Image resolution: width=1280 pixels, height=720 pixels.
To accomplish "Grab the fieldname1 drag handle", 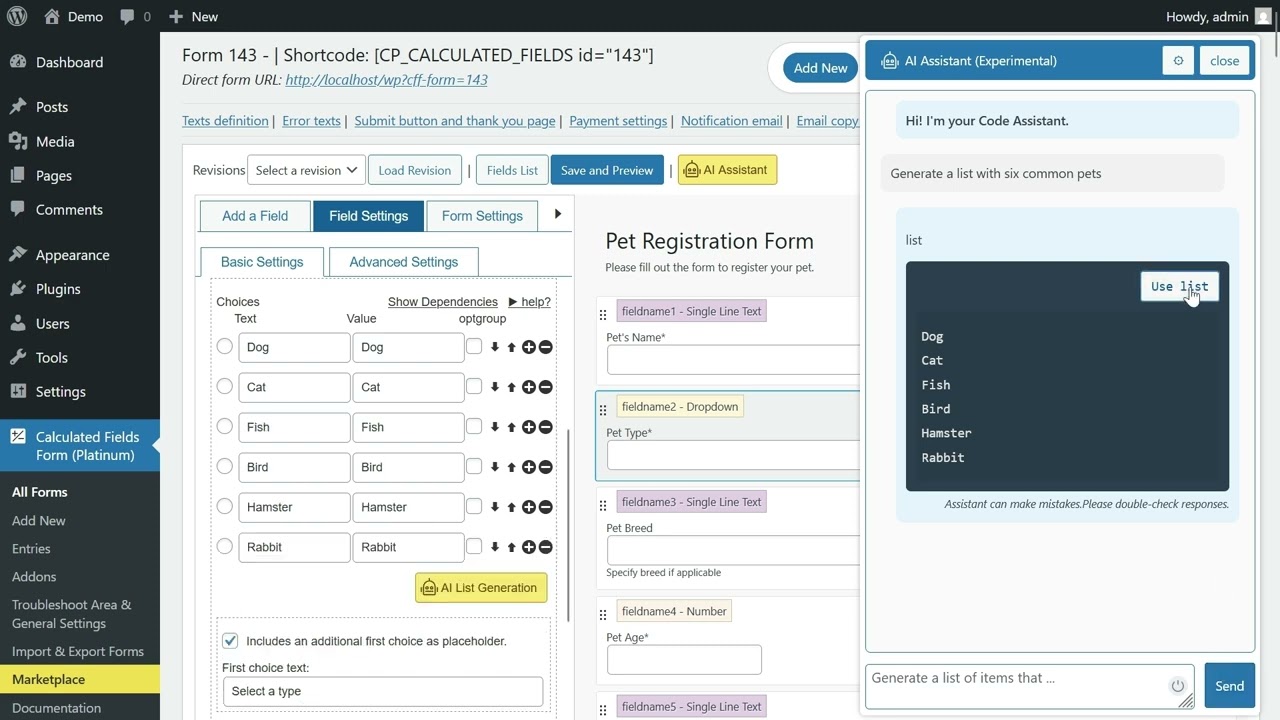I will (603, 314).
